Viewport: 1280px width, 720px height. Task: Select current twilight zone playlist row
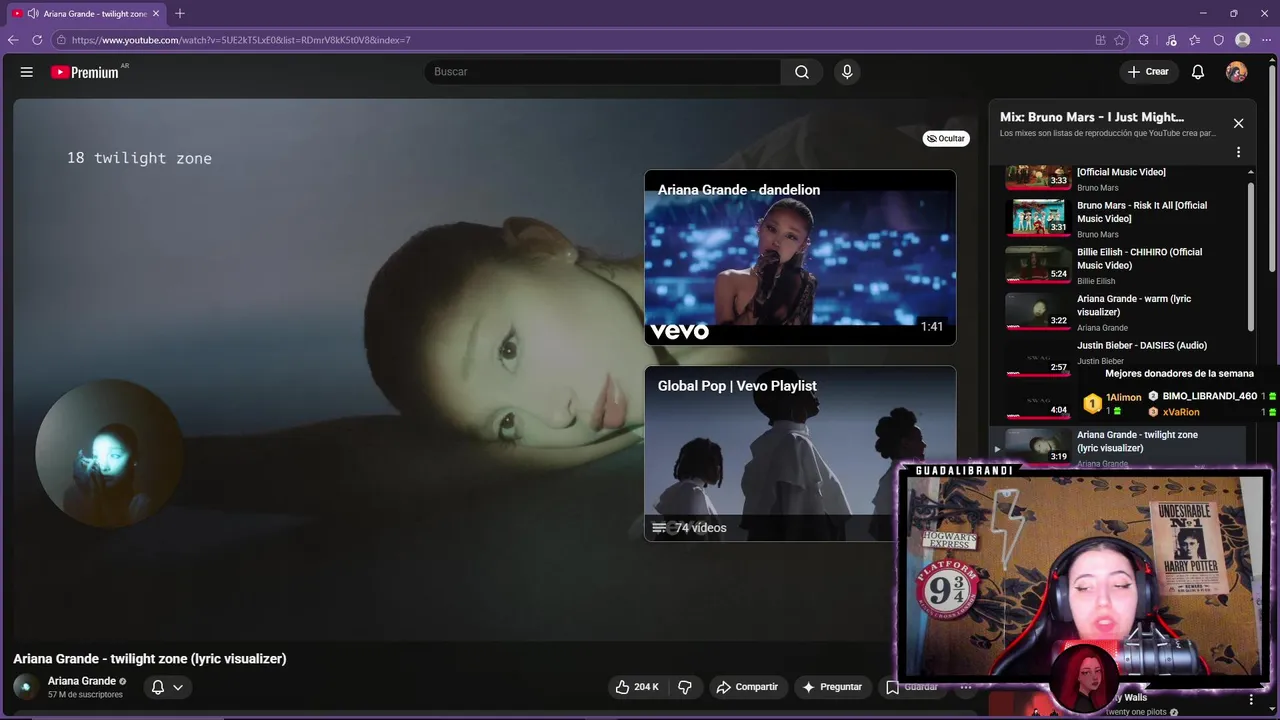[x=1118, y=446]
